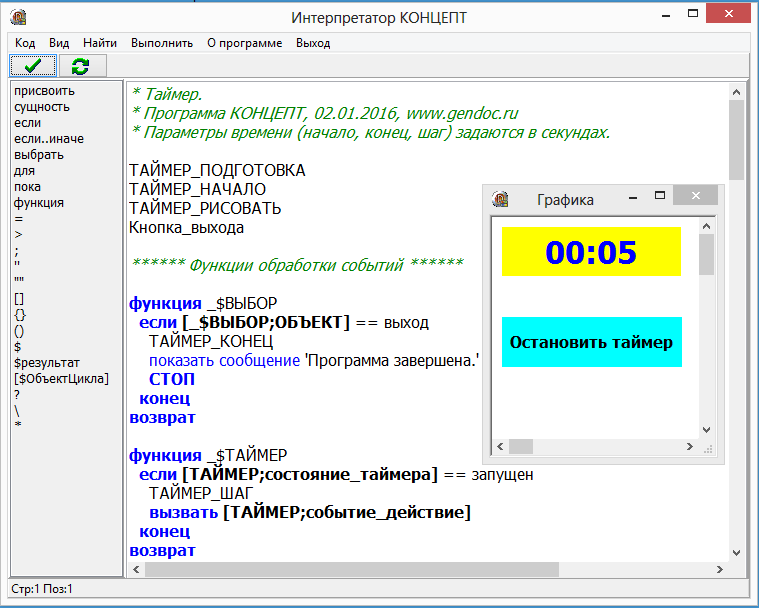The height and width of the screenshot is (608, 759).
Task: Select '{}' in the keyword list
Action: pyautogui.click(x=20, y=315)
